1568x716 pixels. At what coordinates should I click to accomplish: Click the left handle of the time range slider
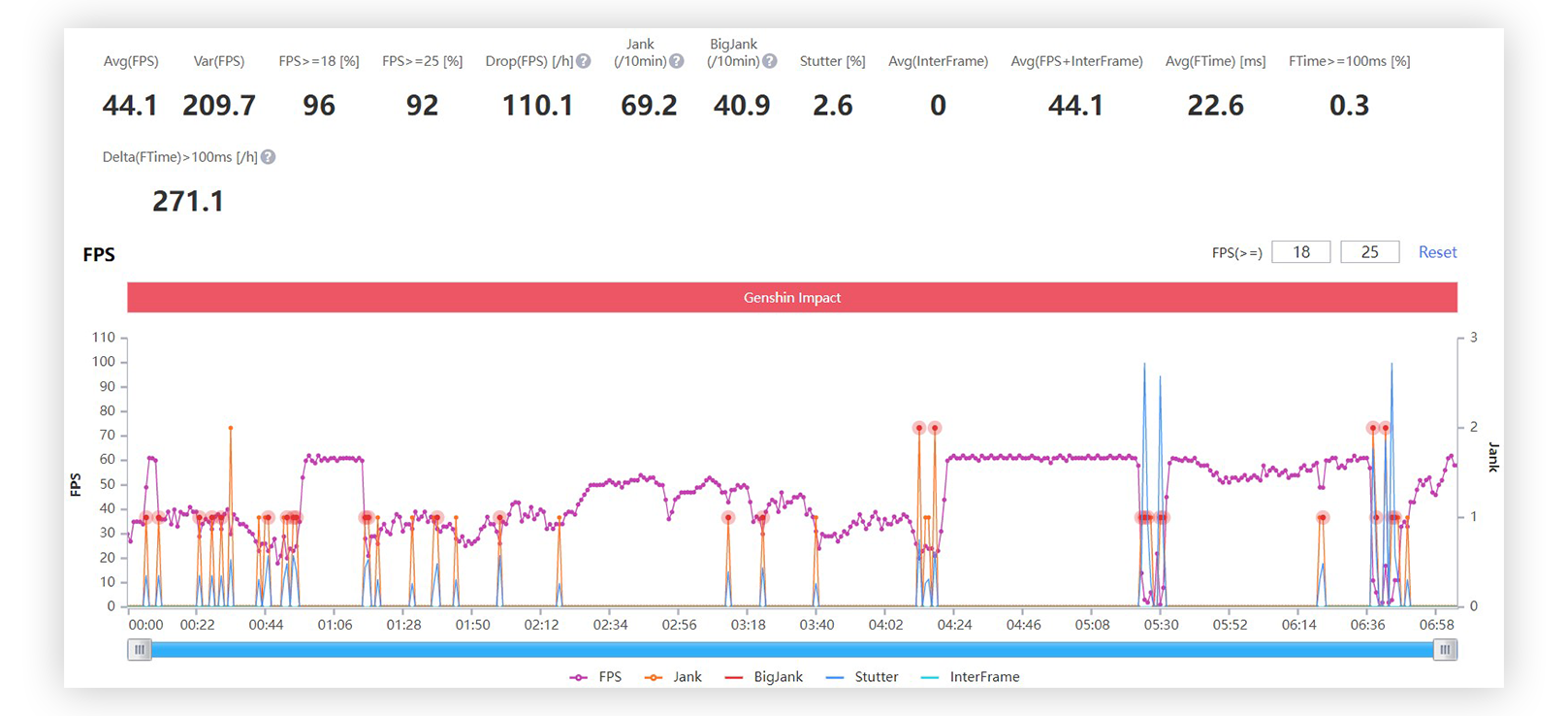[x=140, y=650]
